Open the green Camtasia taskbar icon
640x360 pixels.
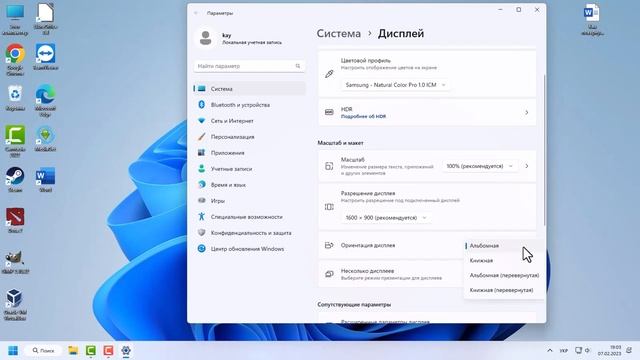click(x=91, y=351)
